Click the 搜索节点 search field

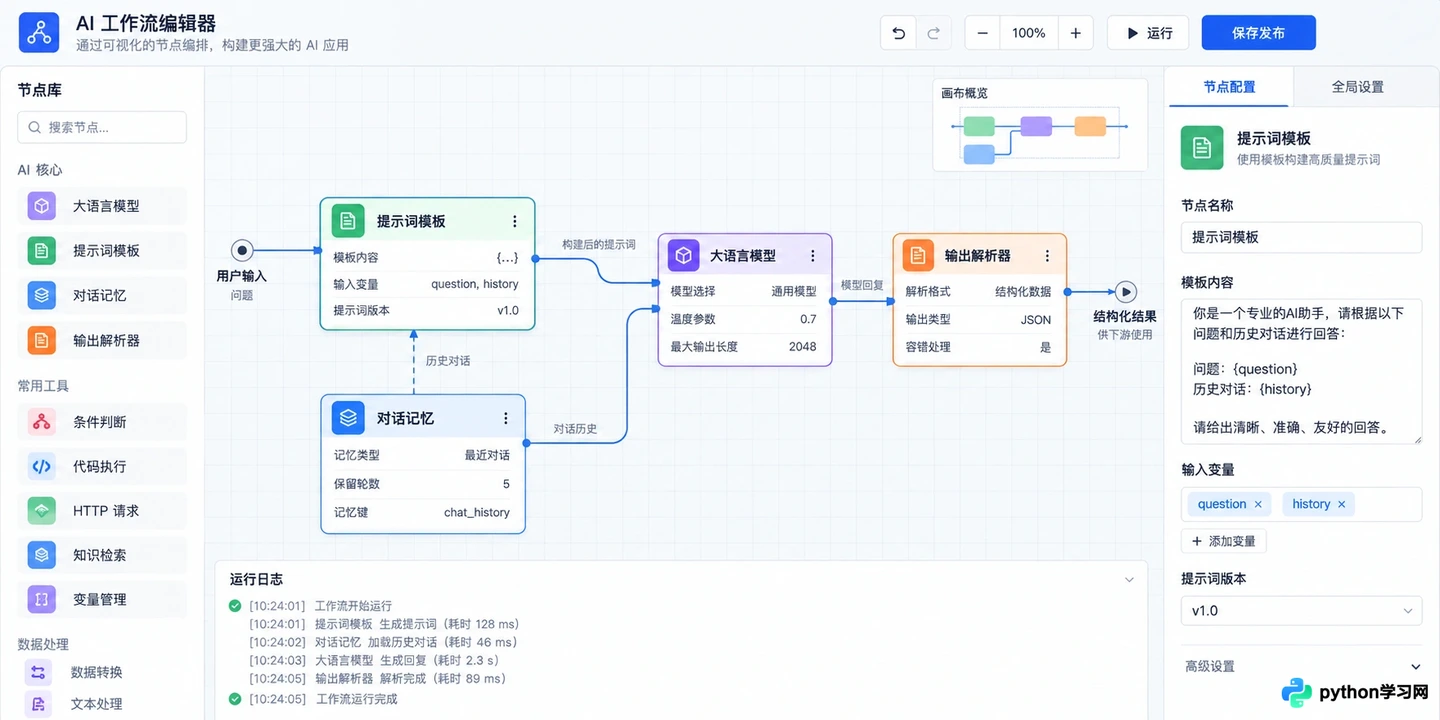[x=102, y=127]
